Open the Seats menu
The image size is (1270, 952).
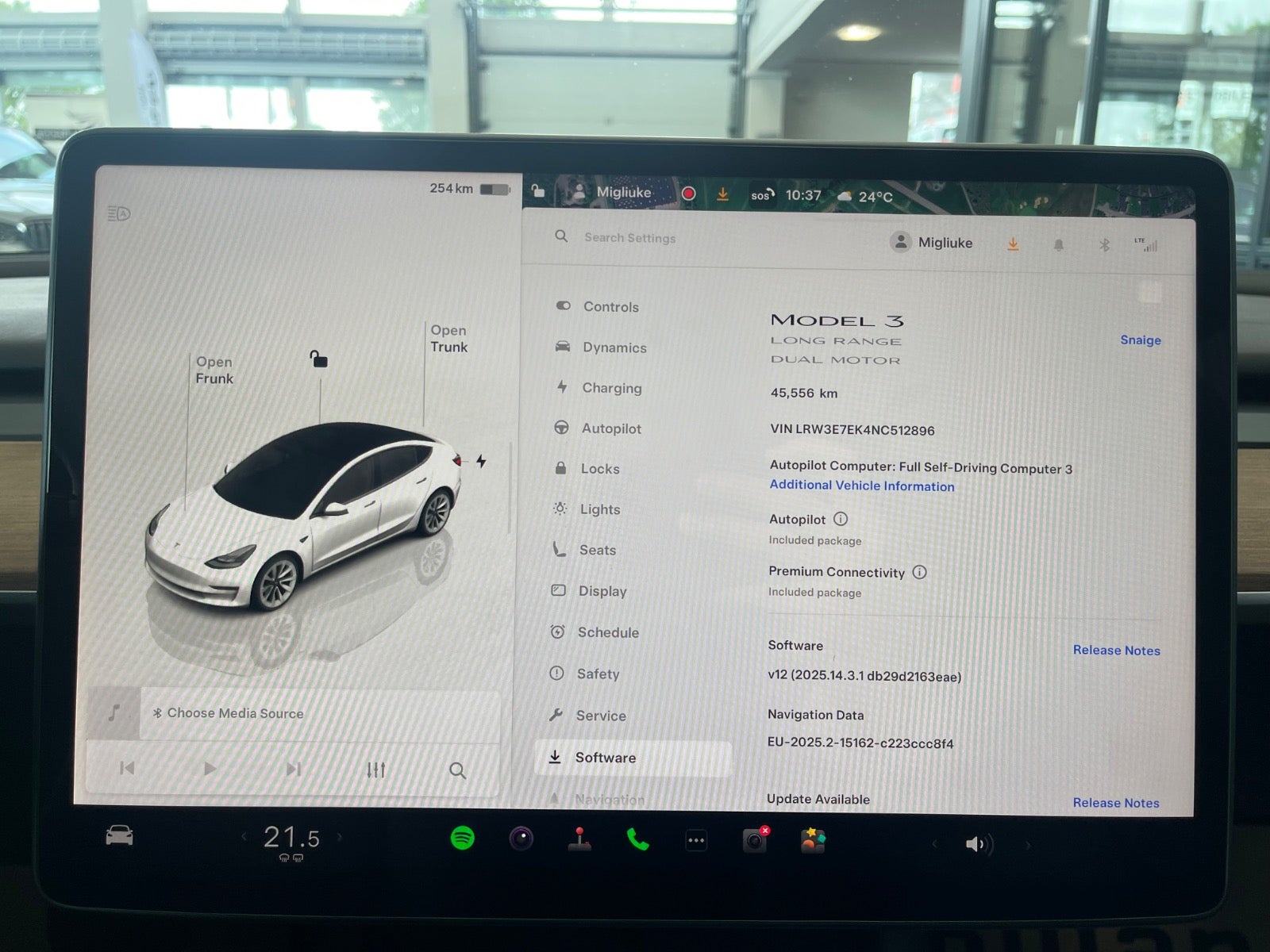583,549
